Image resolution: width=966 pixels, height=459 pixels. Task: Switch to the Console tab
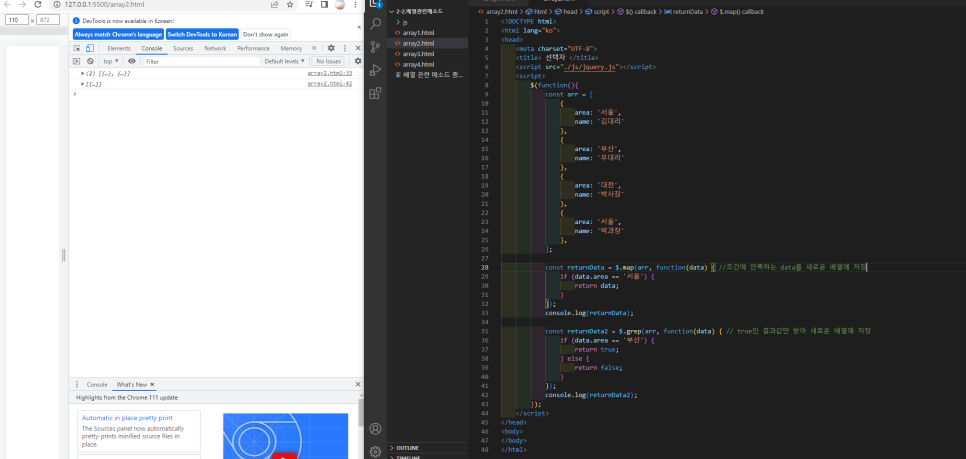tap(152, 48)
